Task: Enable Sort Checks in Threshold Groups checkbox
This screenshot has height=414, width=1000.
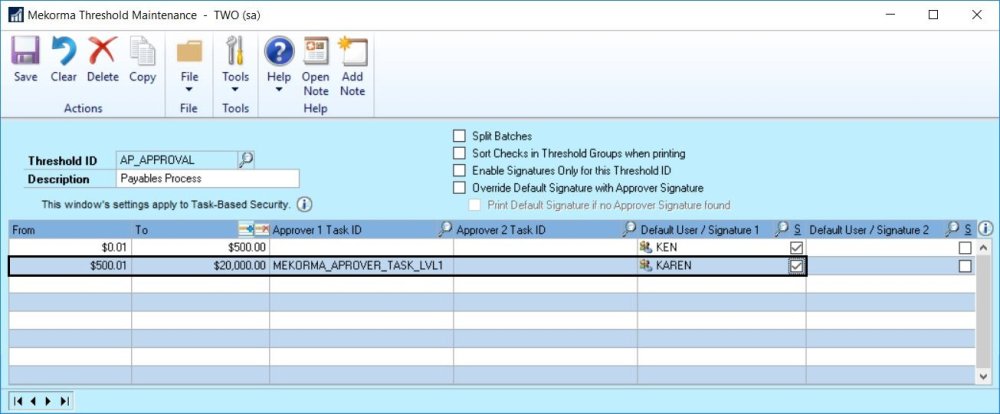Action: (459, 153)
